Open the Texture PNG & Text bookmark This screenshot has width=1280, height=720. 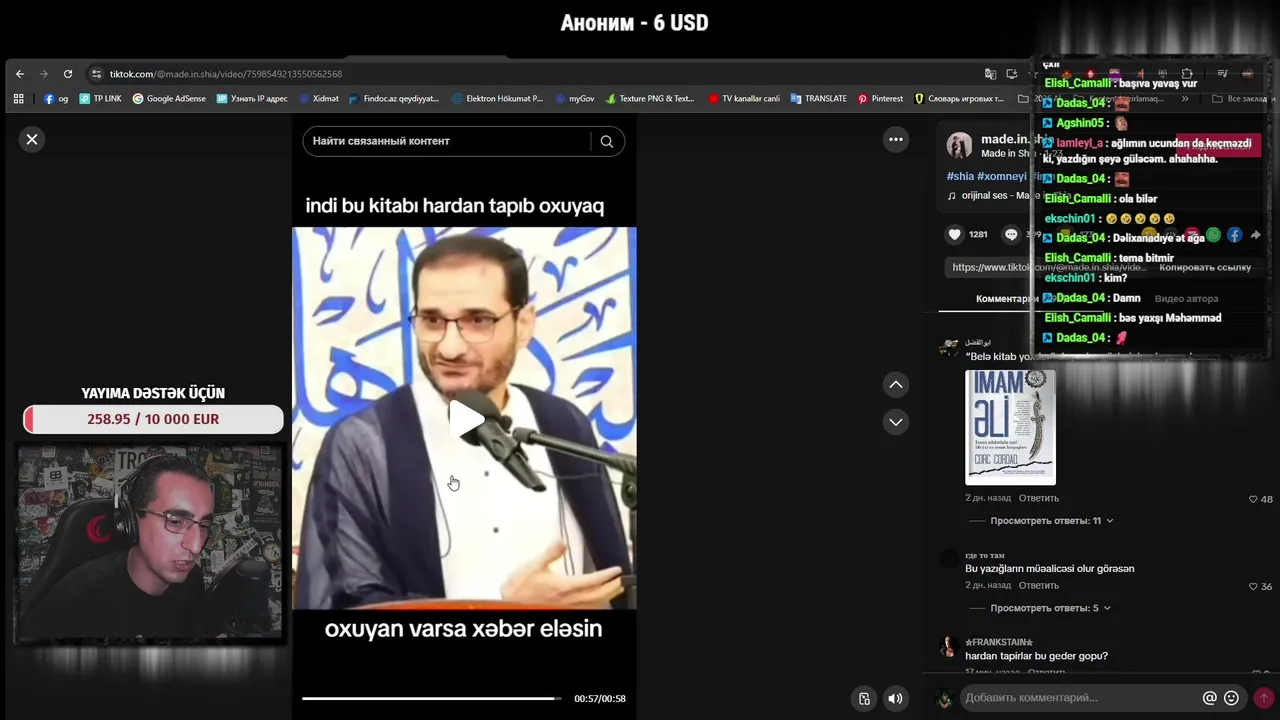(x=650, y=99)
